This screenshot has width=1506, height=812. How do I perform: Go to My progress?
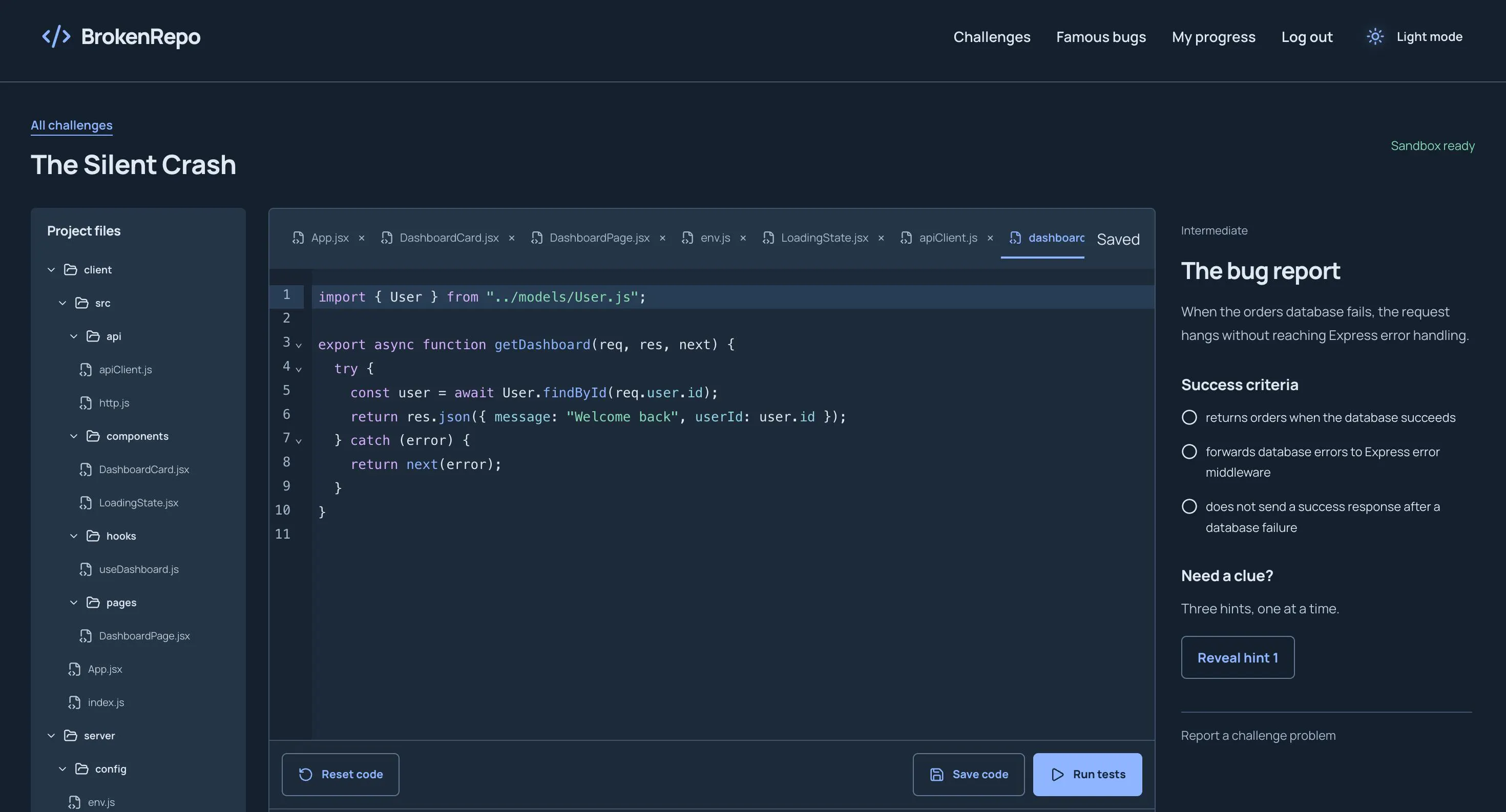pos(1213,37)
